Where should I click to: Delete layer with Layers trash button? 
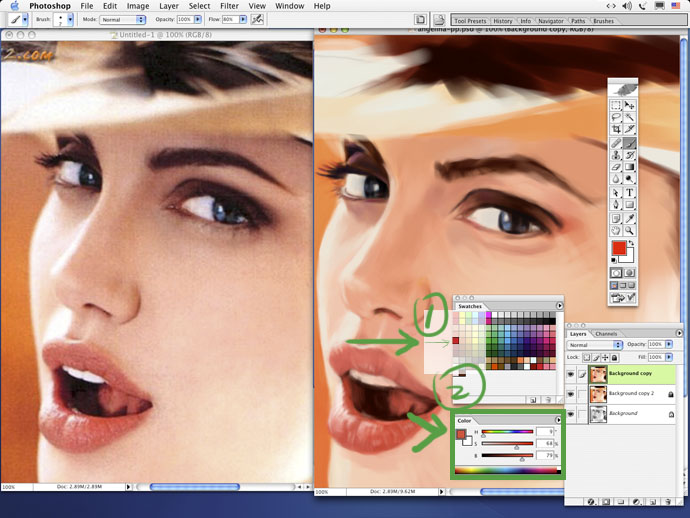tap(668, 501)
